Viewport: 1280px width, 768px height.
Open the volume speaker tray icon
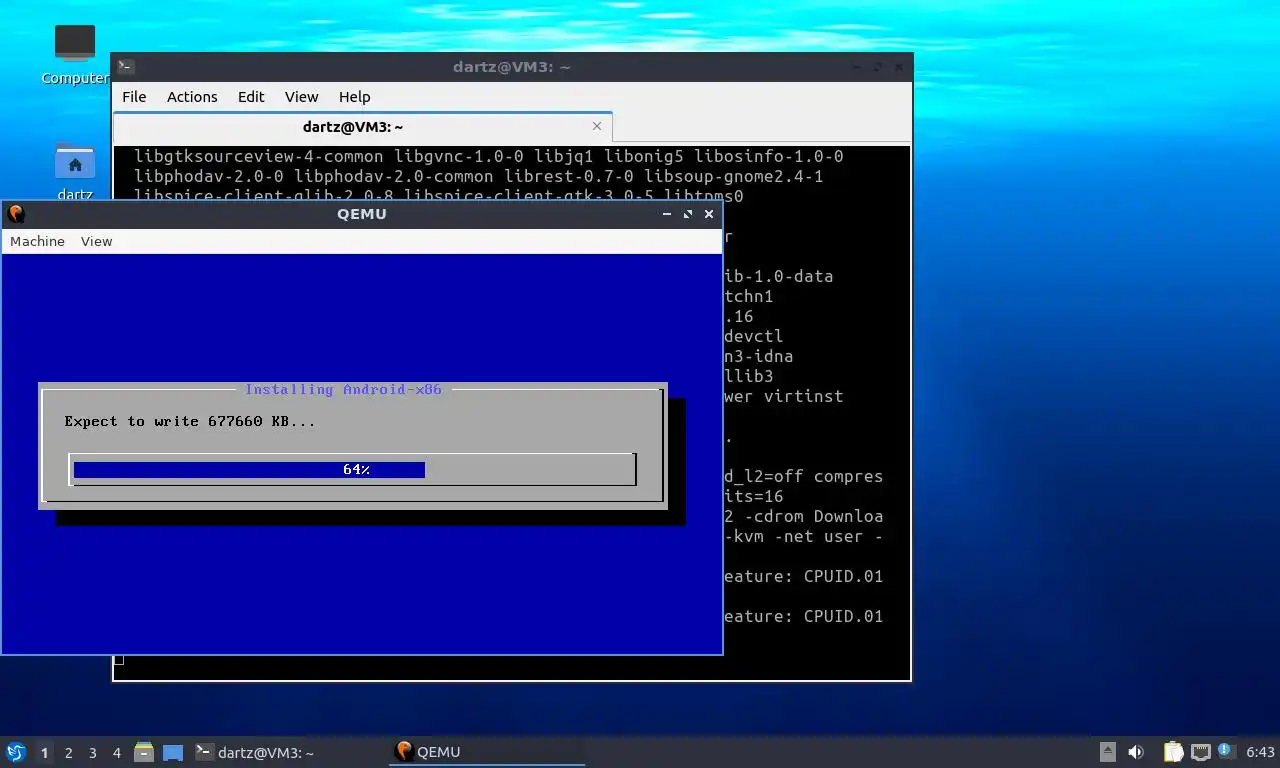click(x=1136, y=752)
